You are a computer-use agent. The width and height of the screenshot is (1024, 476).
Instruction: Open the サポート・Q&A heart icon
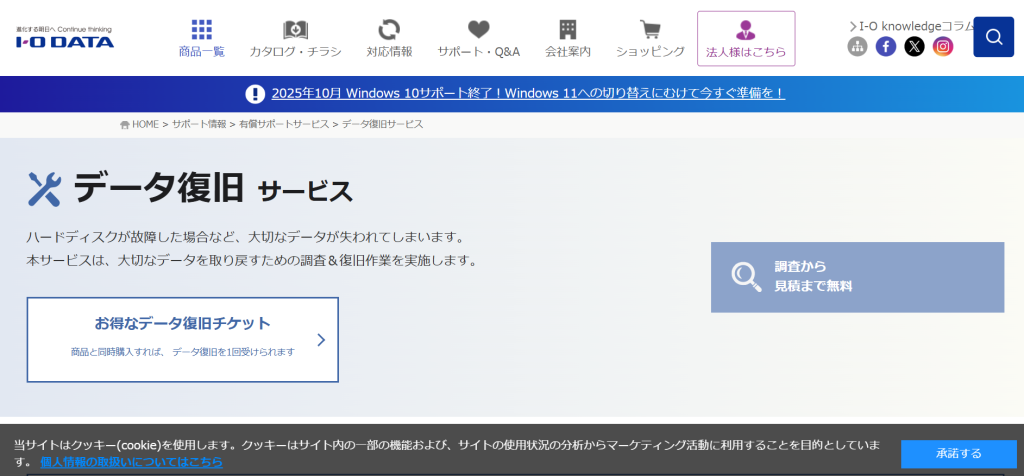[x=479, y=29]
